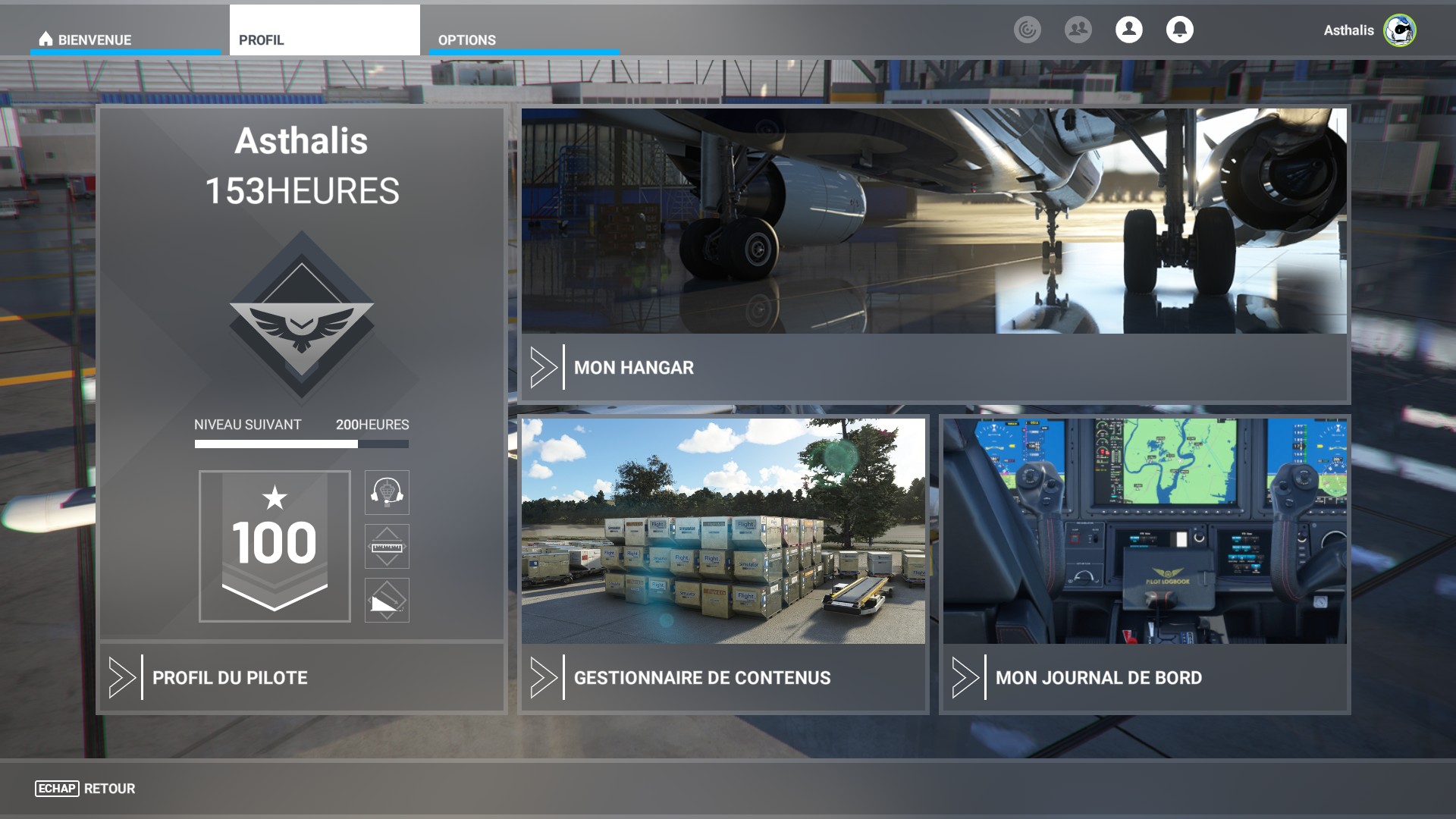Viewport: 1456px width, 819px height.
Task: Click the Niveau Suivant progress bar
Action: (301, 444)
